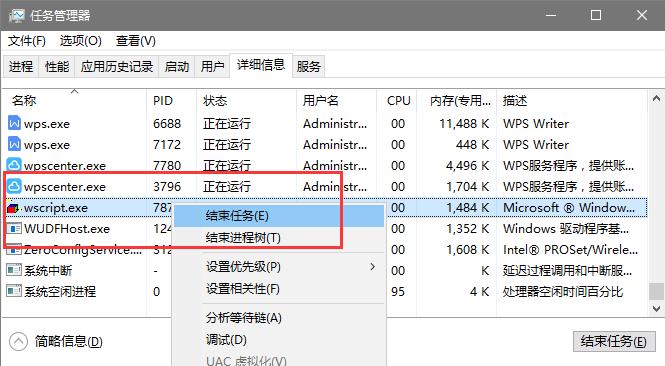Sort by the PID column header
The width and height of the screenshot is (665, 366).
pyautogui.click(x=171, y=101)
